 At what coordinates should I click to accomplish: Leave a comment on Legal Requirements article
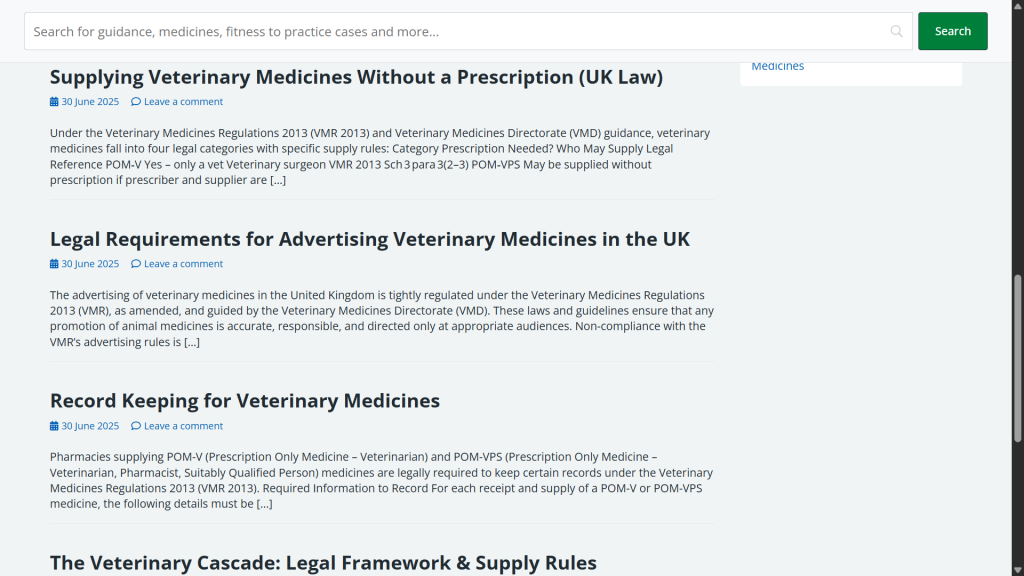coord(183,264)
